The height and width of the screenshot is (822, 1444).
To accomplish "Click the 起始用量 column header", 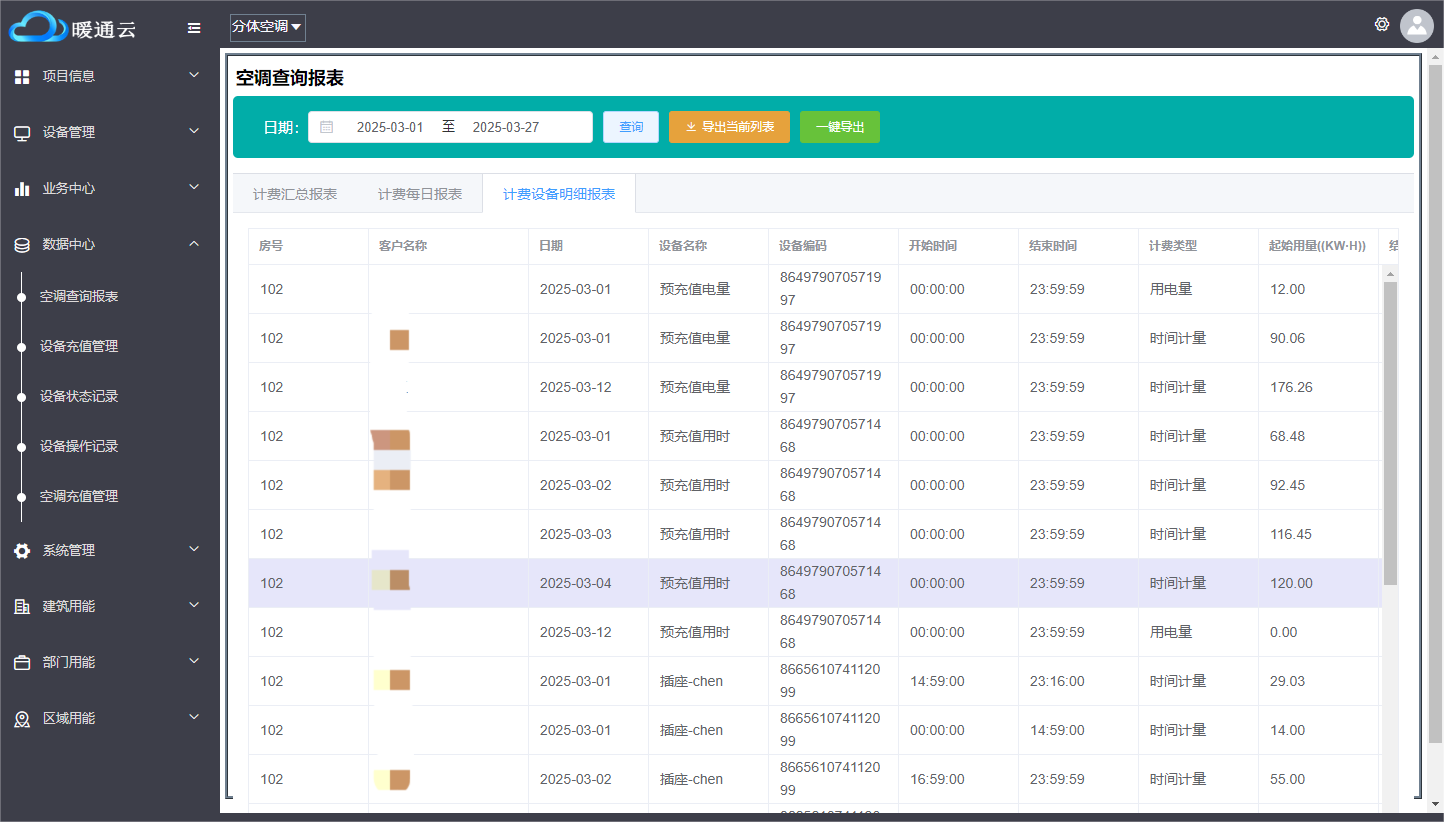I will (x=1318, y=246).
